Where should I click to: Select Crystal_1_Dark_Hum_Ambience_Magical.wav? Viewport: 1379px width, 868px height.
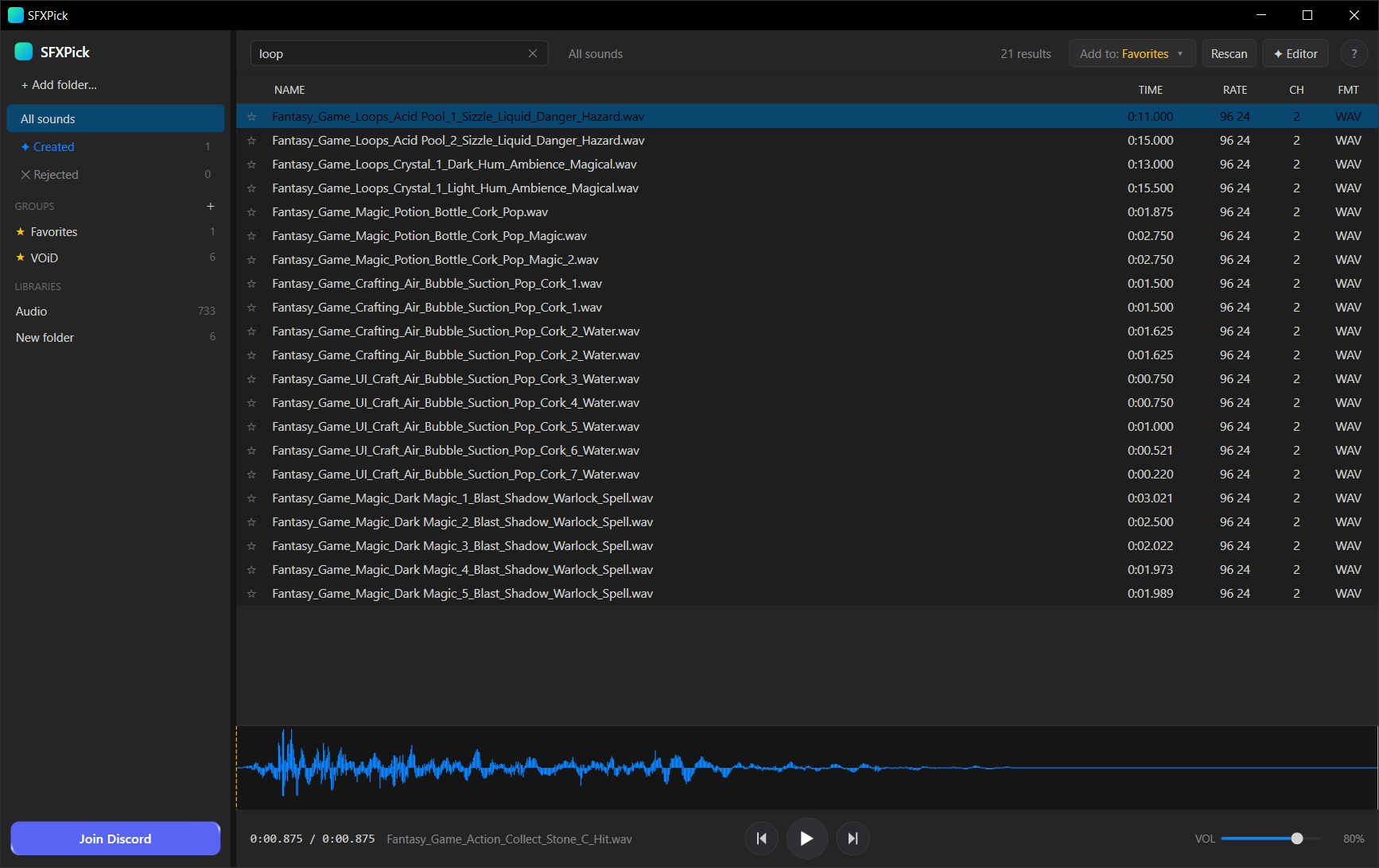806,165
